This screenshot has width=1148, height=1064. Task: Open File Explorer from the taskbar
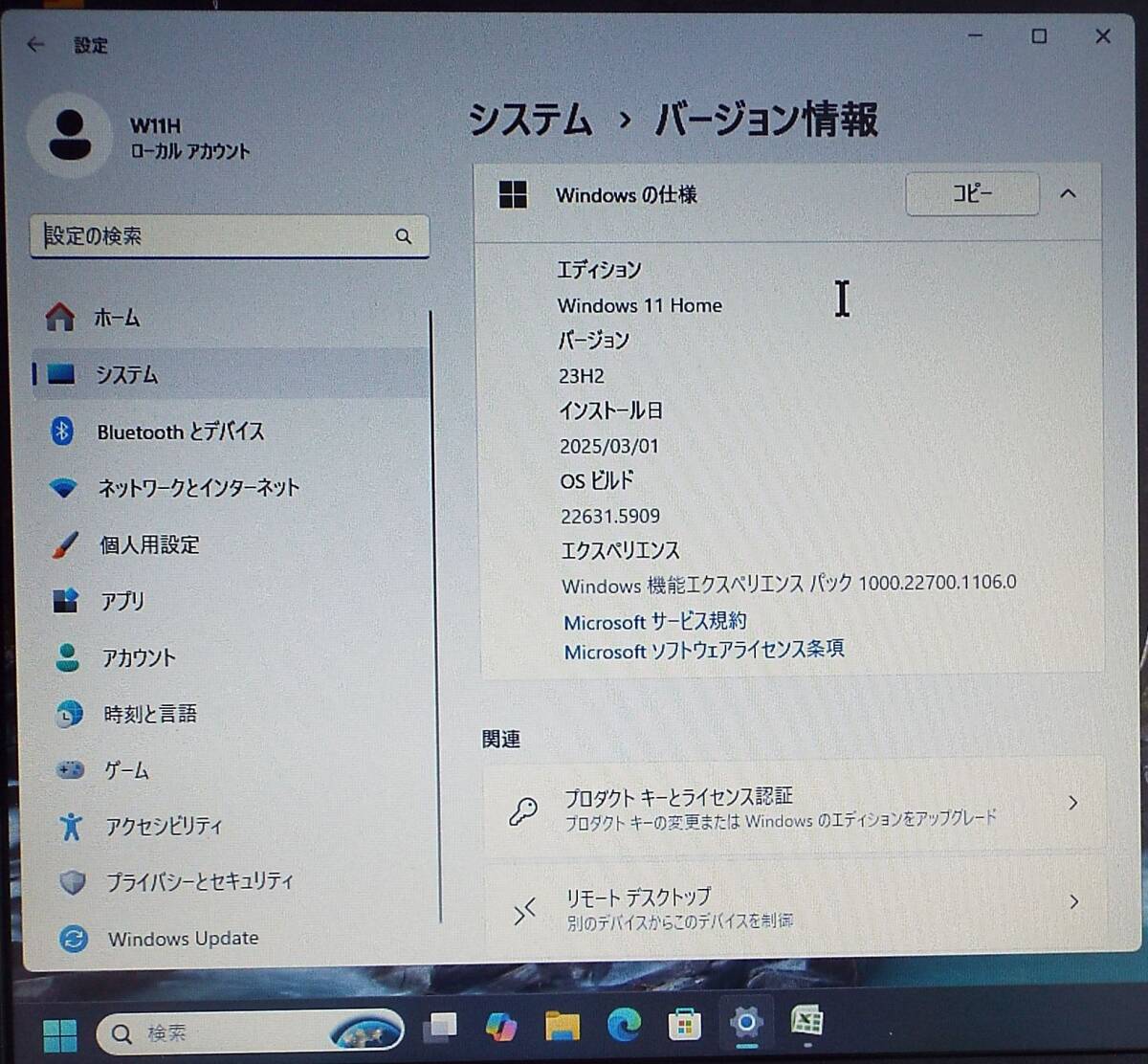pos(563,1027)
